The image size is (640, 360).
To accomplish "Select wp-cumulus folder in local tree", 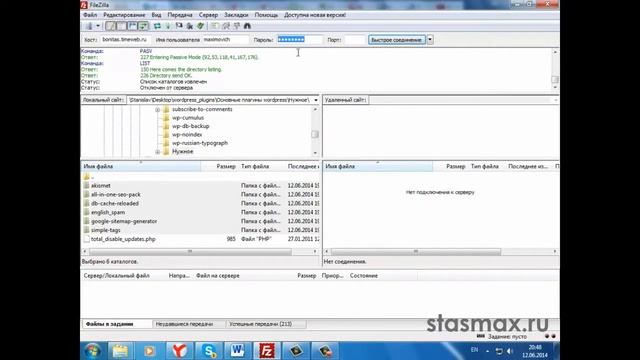I will tap(188, 118).
